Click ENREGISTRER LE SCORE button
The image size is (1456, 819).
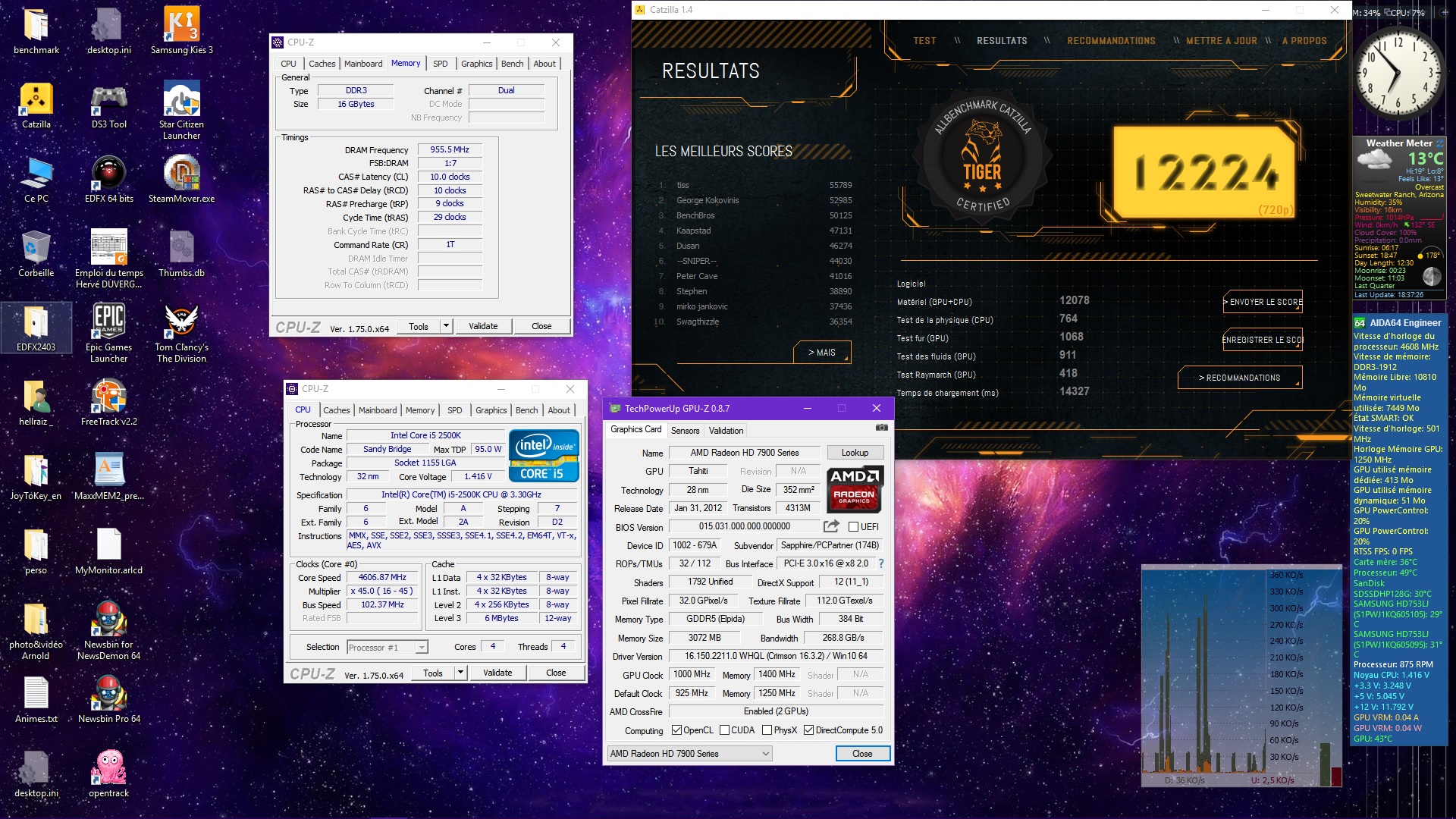click(x=1263, y=340)
